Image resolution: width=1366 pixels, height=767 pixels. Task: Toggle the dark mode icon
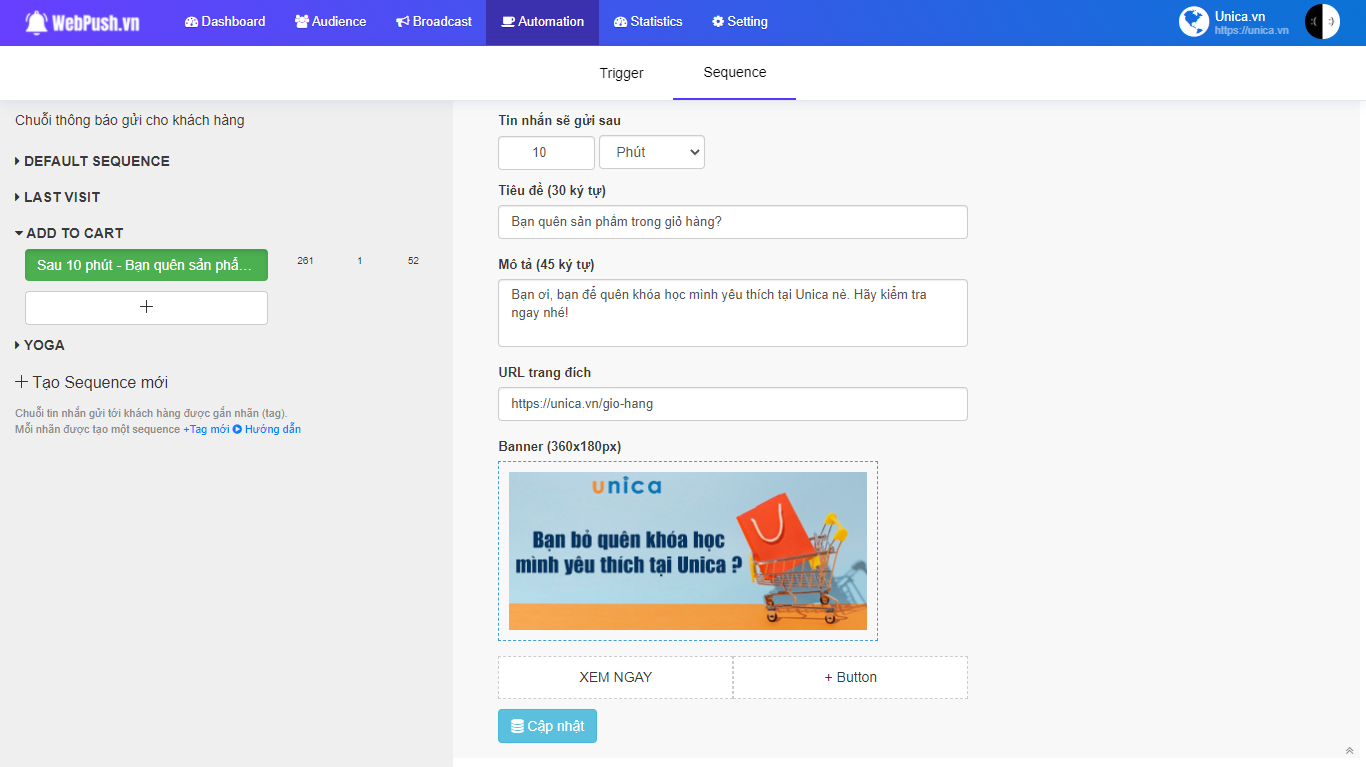(1322, 22)
